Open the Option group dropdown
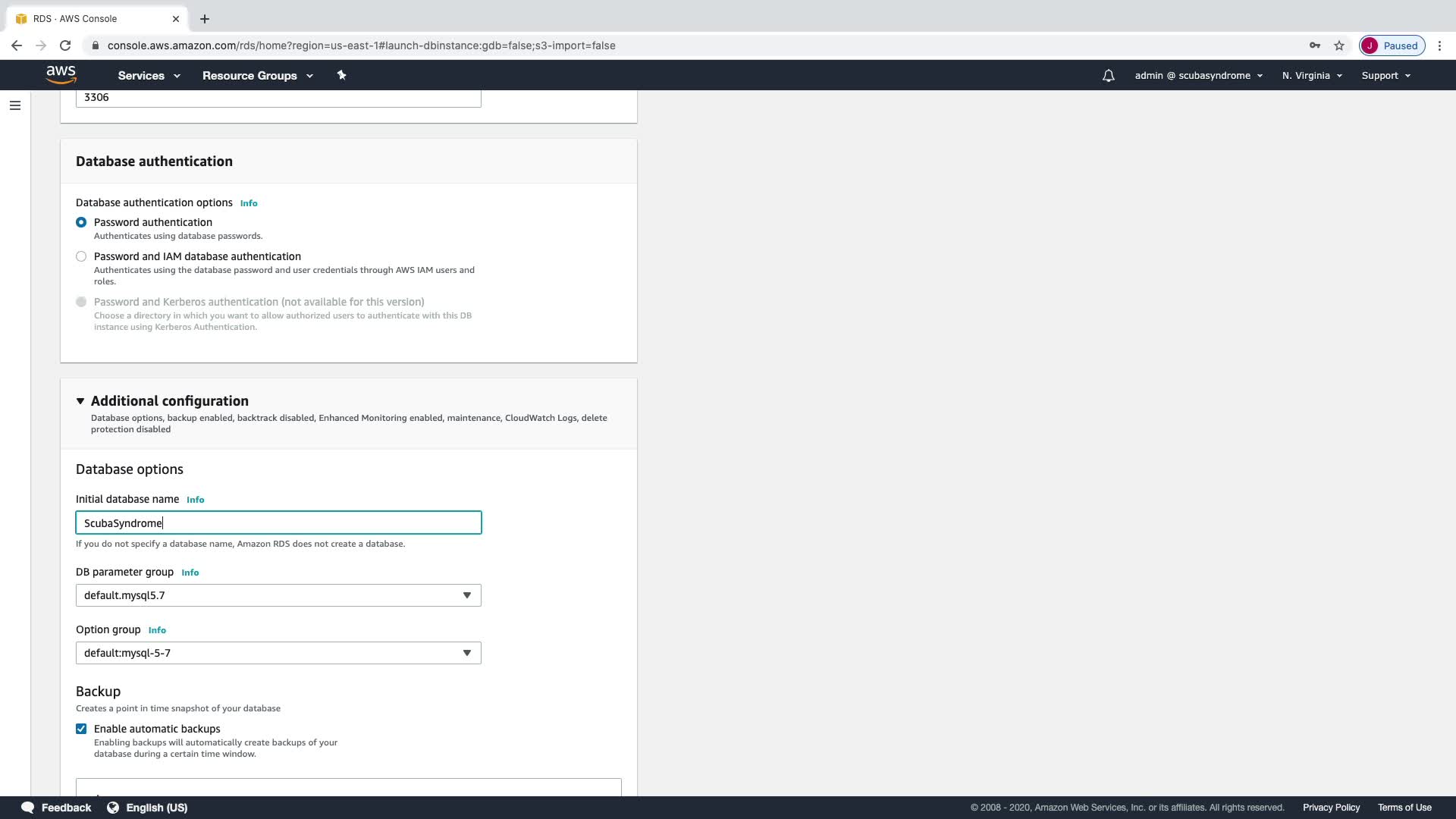 (x=278, y=653)
